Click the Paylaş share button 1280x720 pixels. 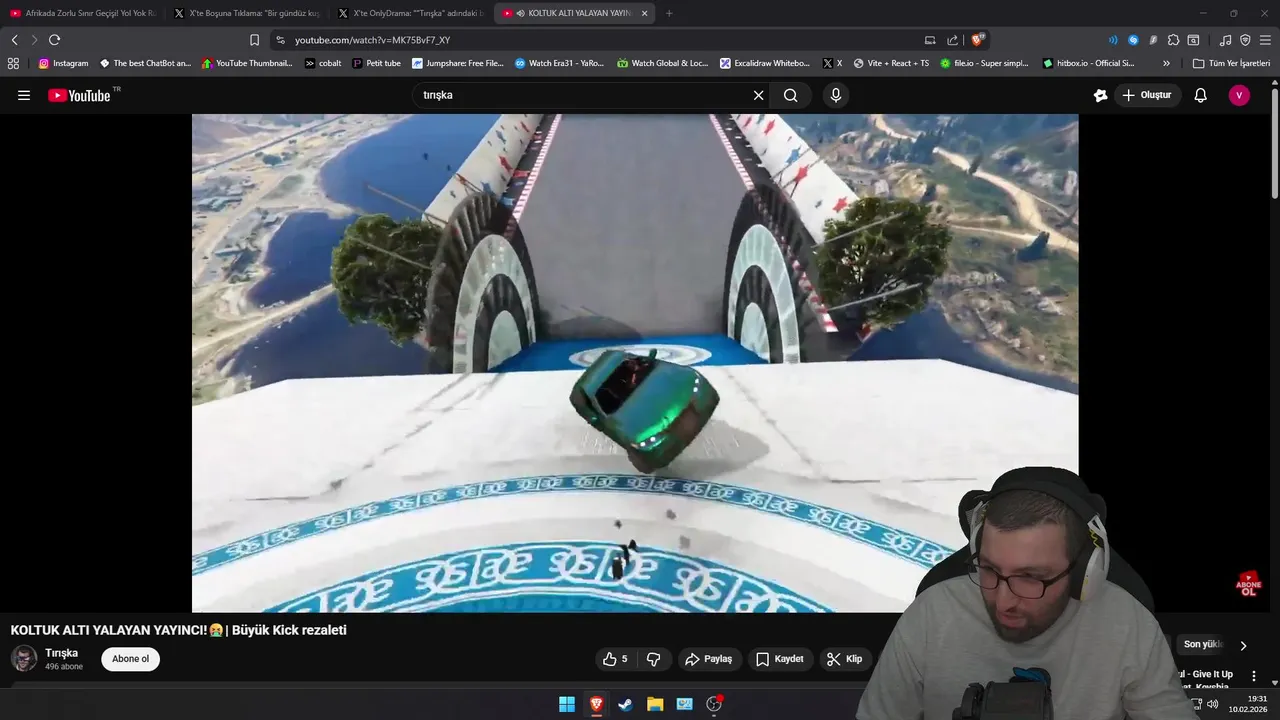click(708, 659)
